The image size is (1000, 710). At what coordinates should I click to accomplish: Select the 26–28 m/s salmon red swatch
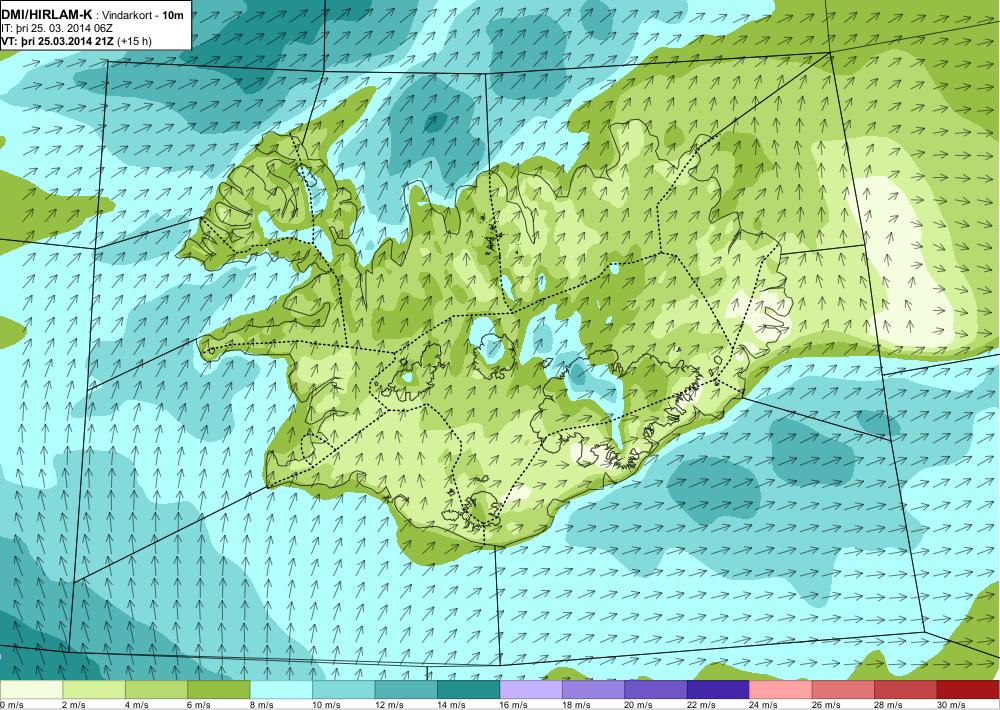844,690
